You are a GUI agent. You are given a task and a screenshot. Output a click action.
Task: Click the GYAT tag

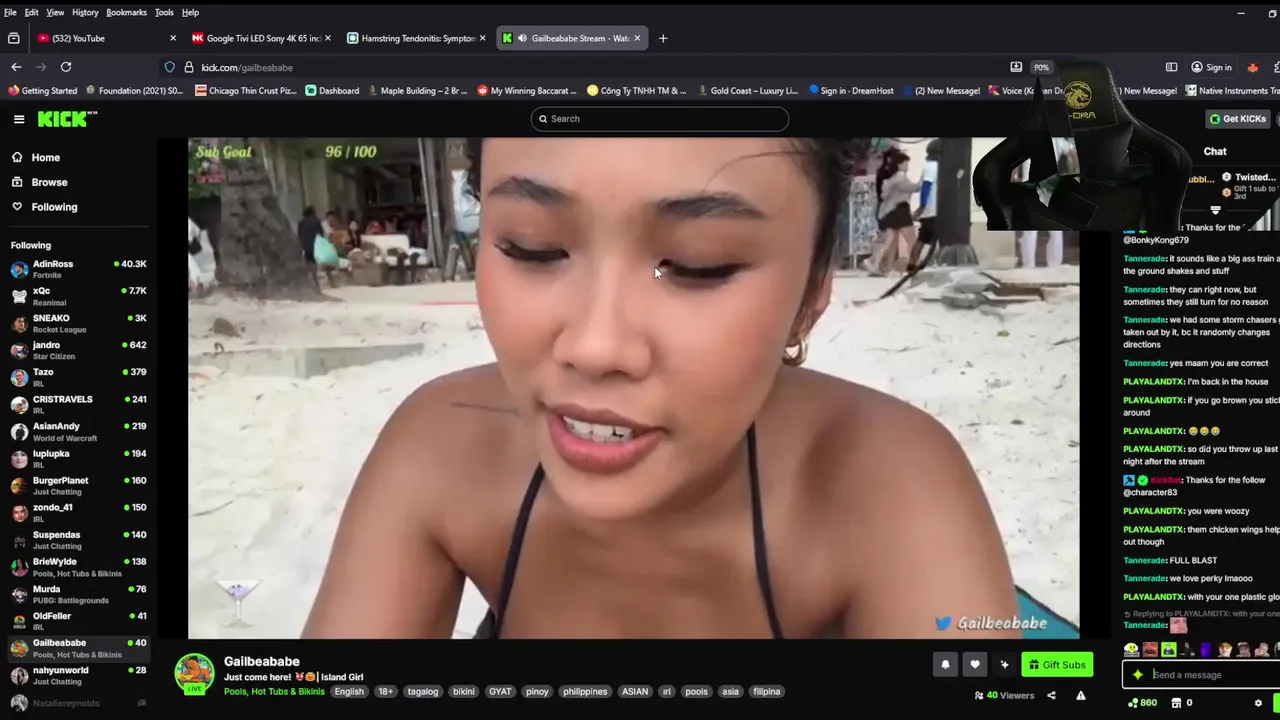pos(500,692)
